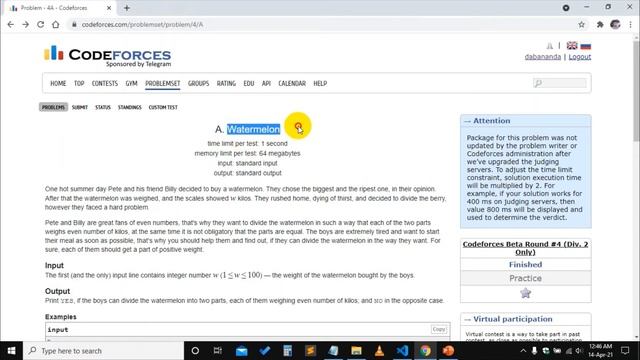Switch site language to Russian flag
The height and width of the screenshot is (360, 640).
(586, 46)
